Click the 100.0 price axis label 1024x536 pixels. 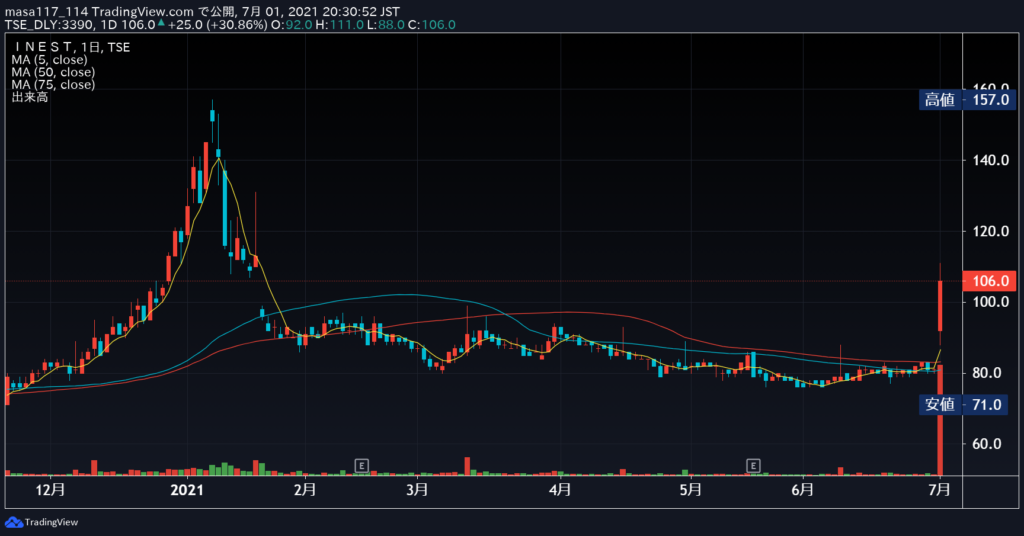tap(991, 302)
